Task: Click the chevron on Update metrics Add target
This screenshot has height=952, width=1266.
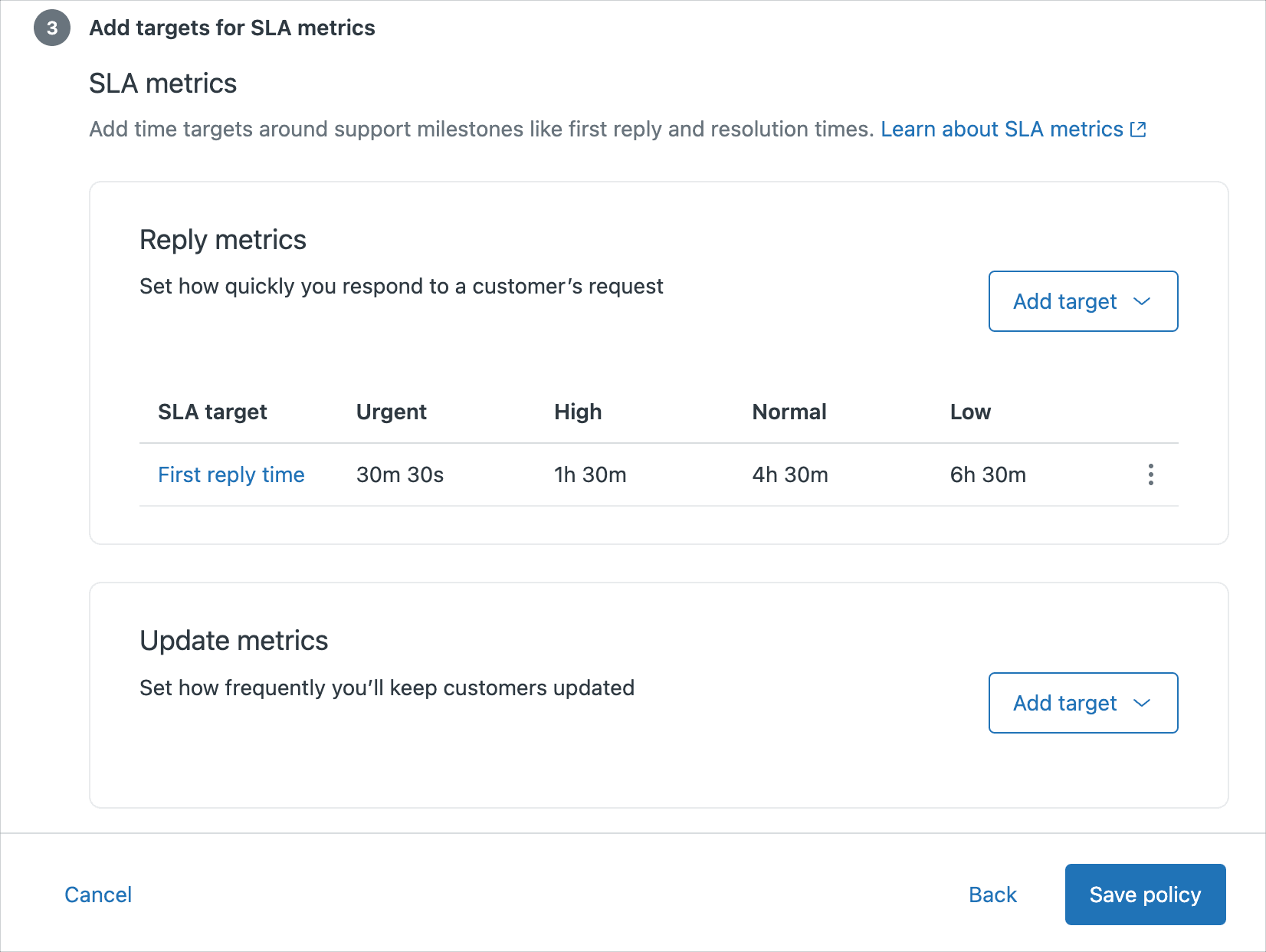Action: click(x=1142, y=703)
